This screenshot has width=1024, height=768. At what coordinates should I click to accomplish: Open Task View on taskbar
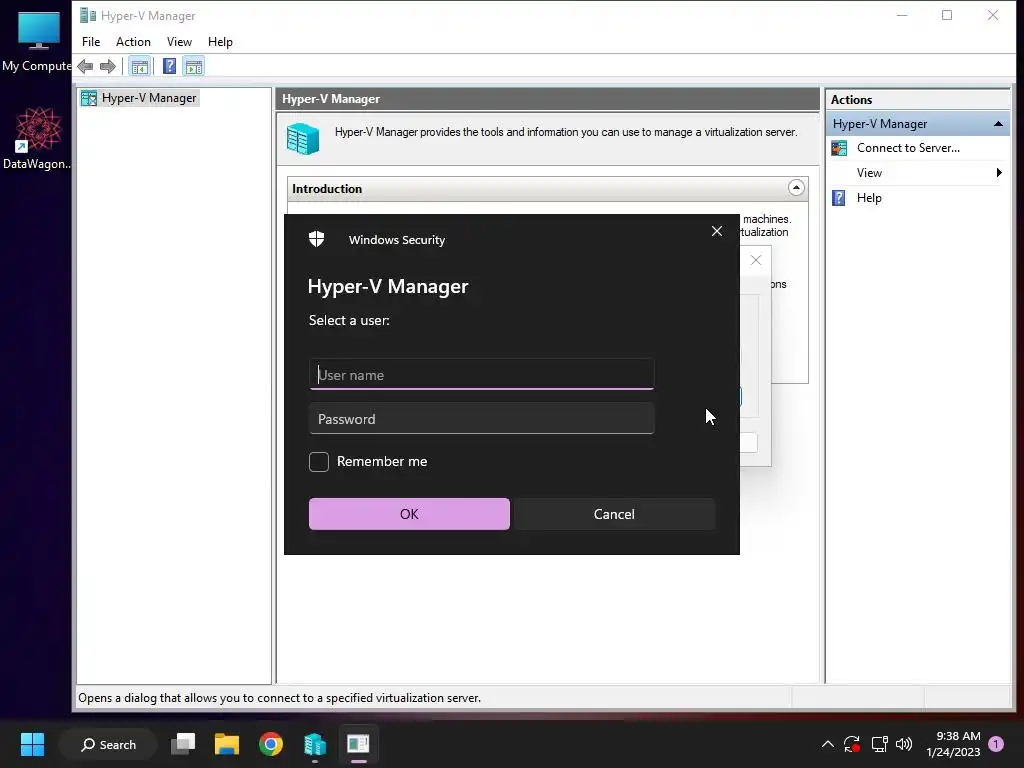(x=183, y=744)
